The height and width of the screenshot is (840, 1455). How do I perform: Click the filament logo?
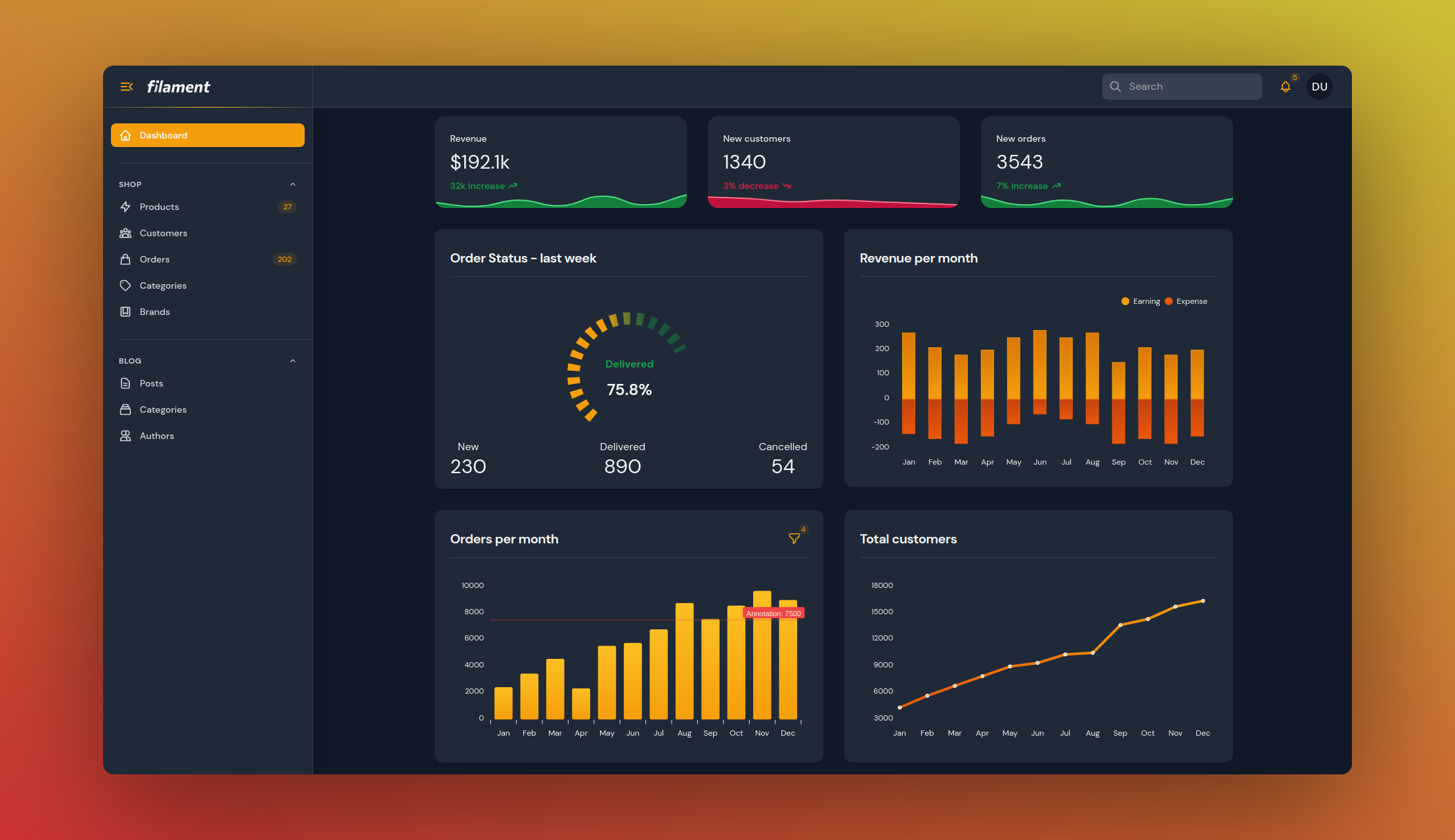pyautogui.click(x=178, y=87)
